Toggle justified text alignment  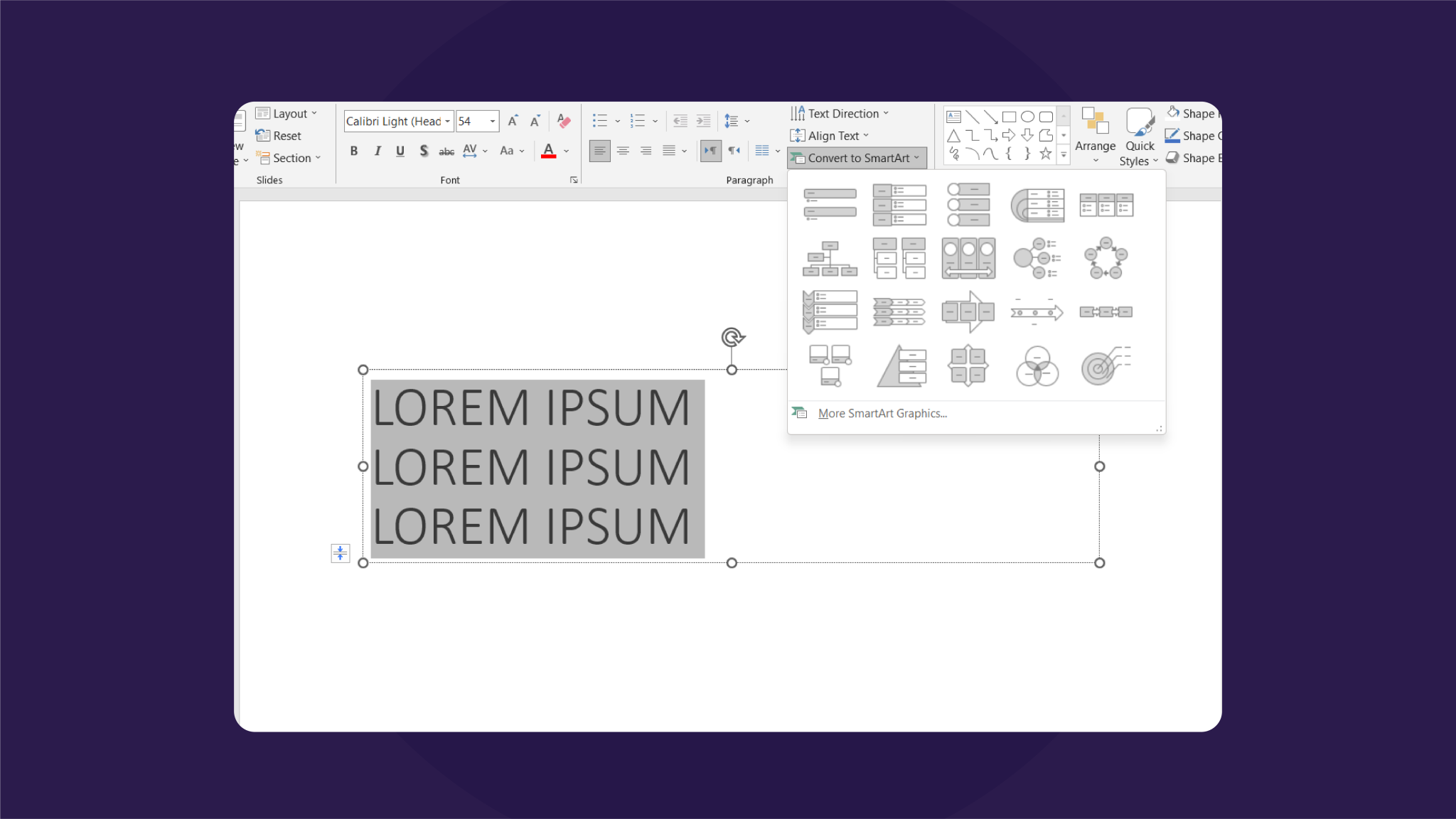pyautogui.click(x=668, y=151)
